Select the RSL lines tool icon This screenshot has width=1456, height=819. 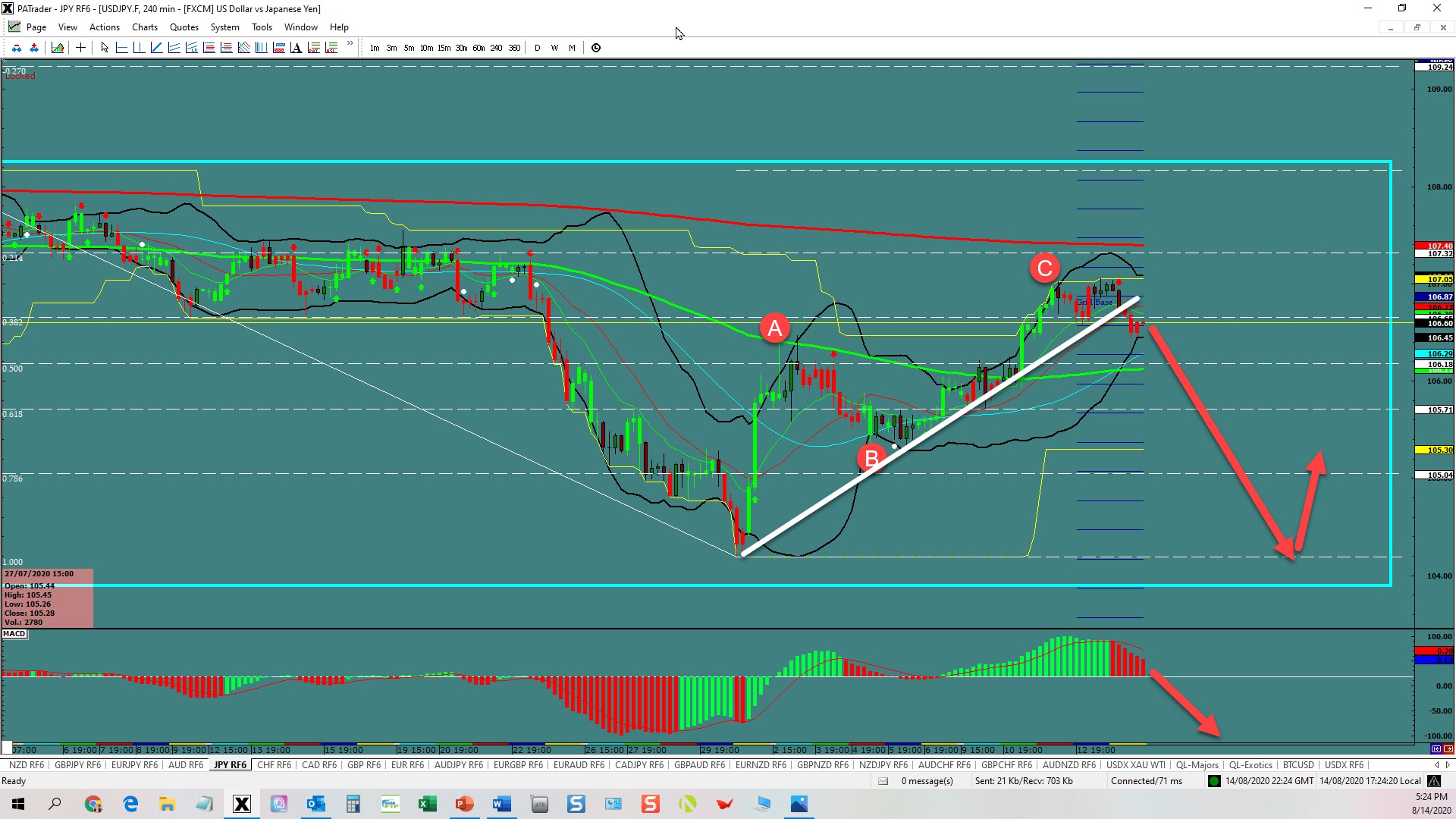[x=331, y=48]
